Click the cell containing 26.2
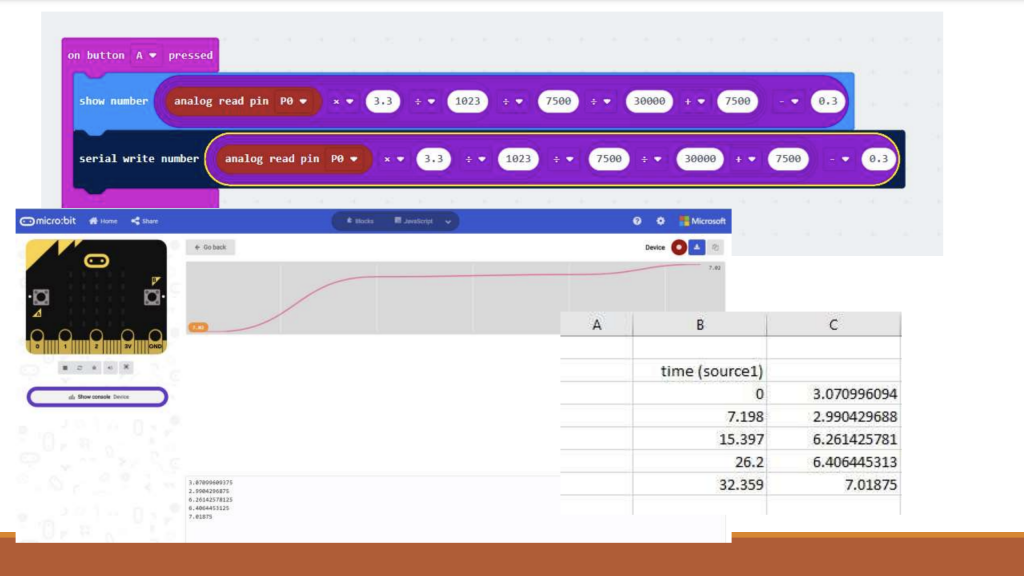The image size is (1024, 576). 699,462
